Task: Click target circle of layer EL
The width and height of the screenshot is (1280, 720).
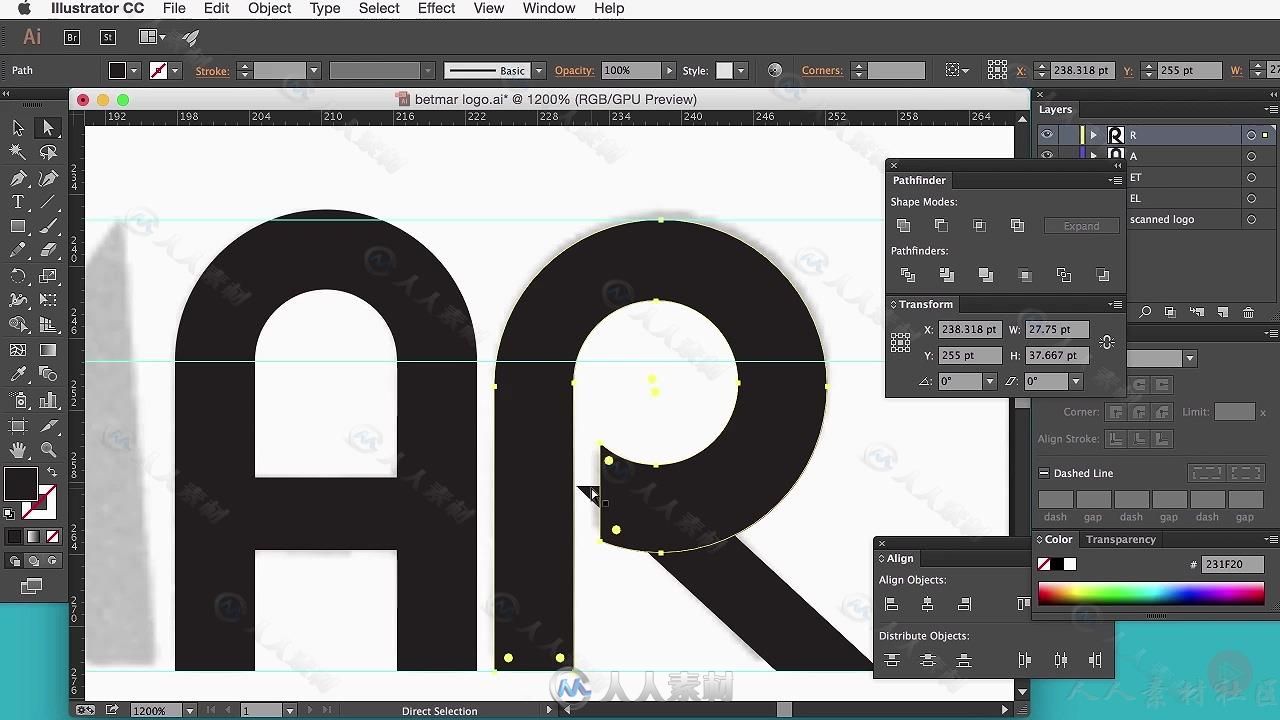Action: click(x=1251, y=198)
